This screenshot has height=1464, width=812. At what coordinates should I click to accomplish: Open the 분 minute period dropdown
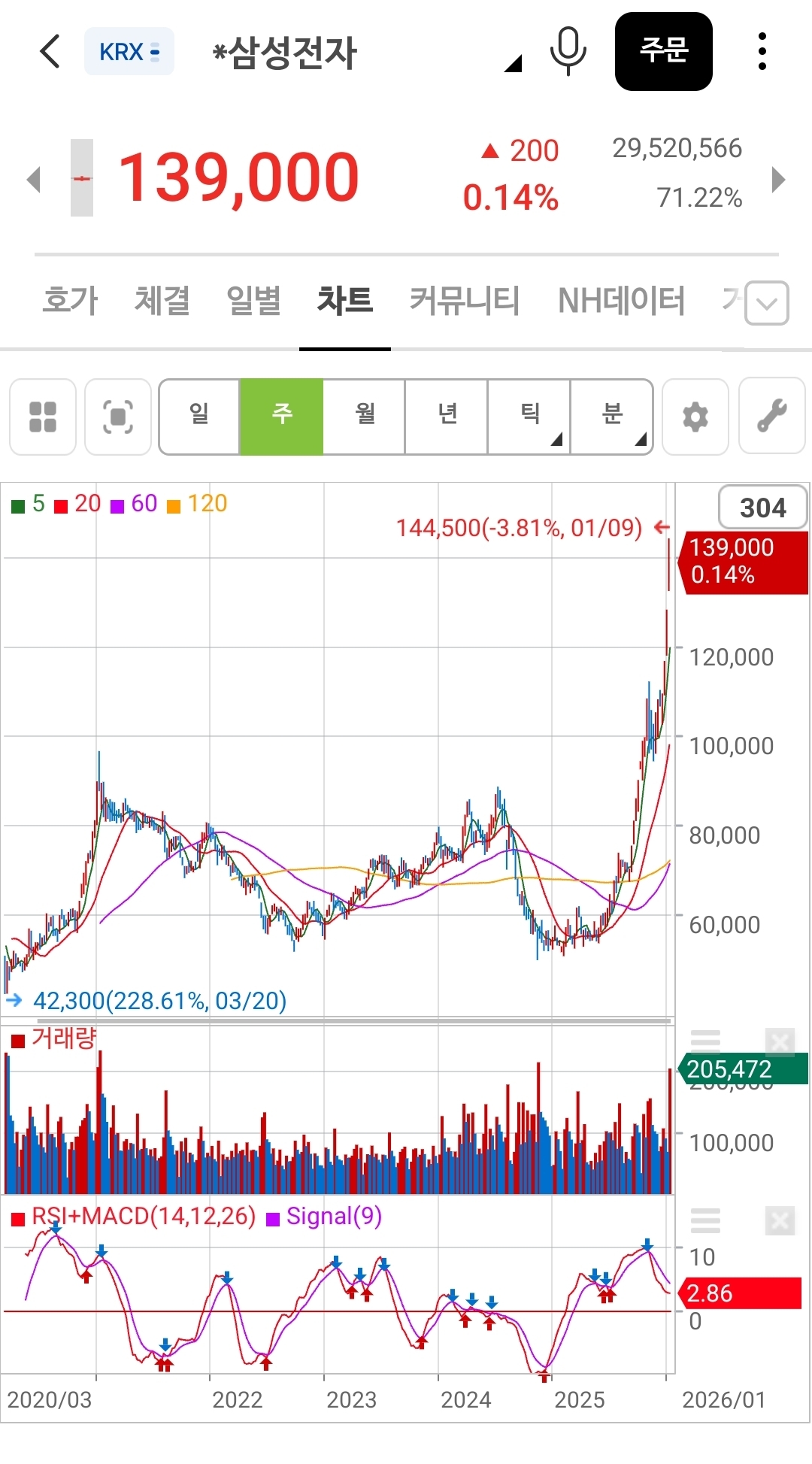[612, 417]
